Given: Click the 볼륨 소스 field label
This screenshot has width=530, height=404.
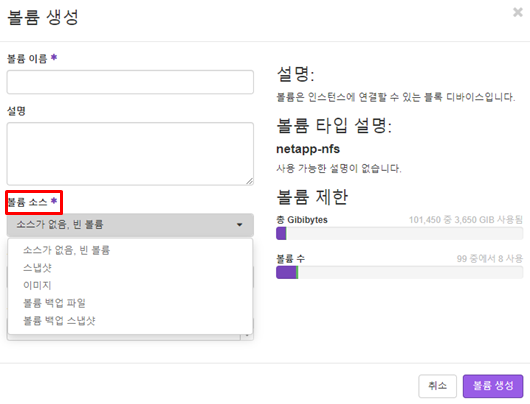Looking at the screenshot, I should 27,202.
